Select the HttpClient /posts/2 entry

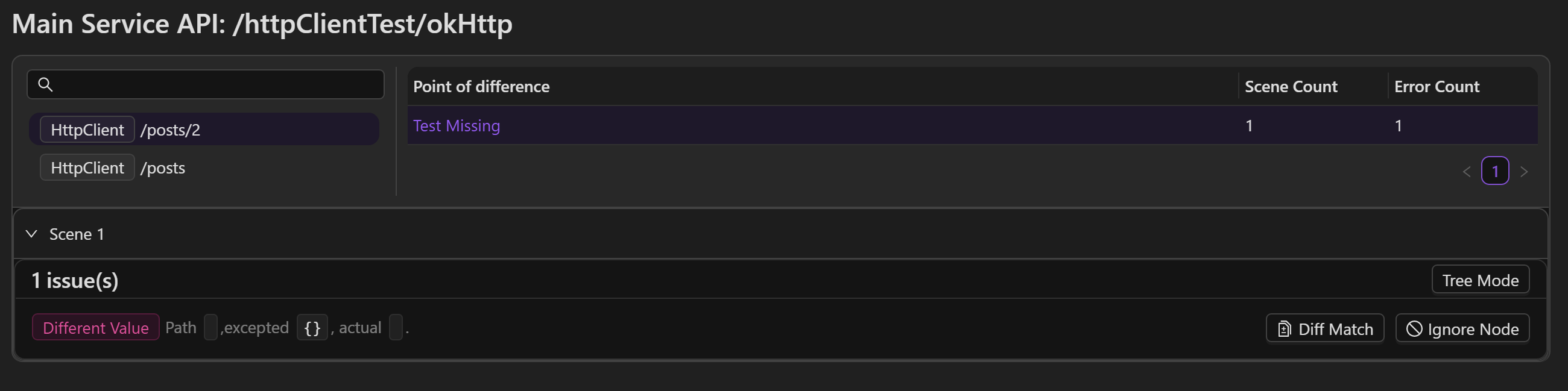tap(204, 130)
